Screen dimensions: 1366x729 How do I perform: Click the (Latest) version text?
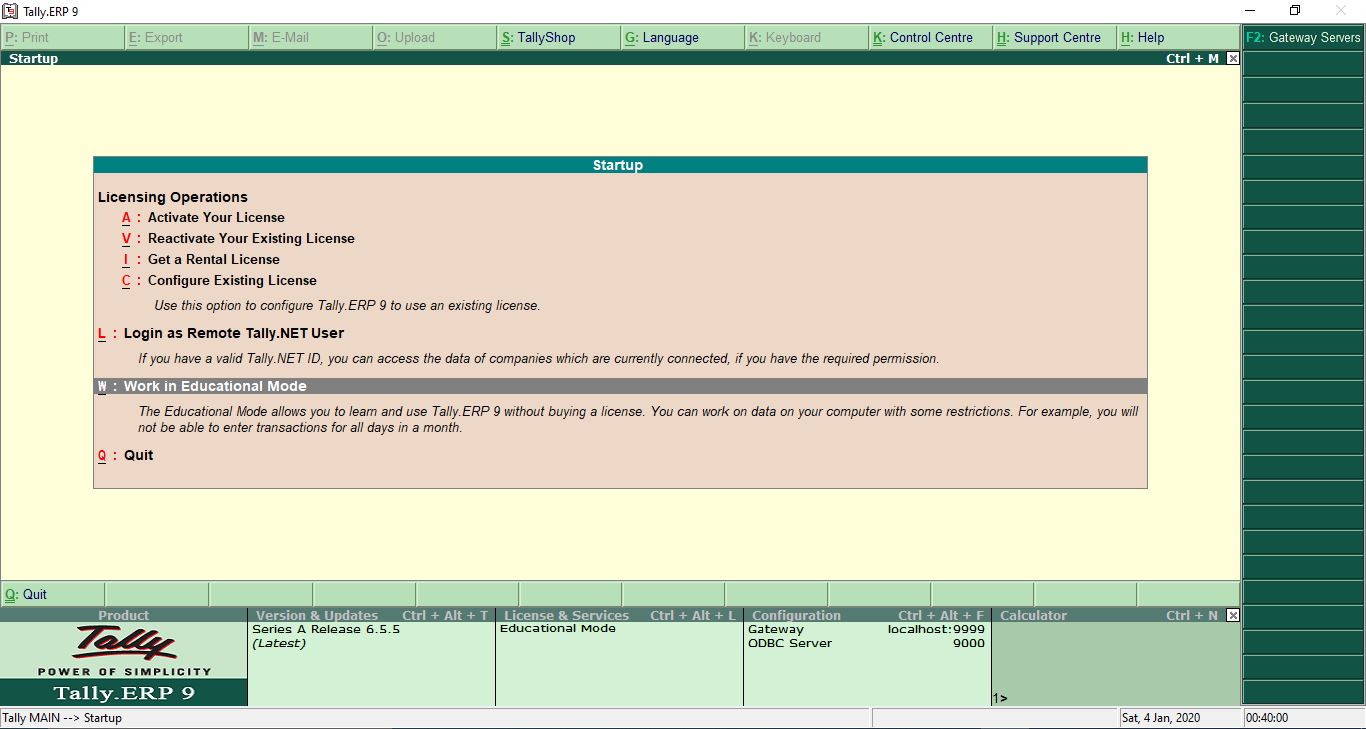279,643
